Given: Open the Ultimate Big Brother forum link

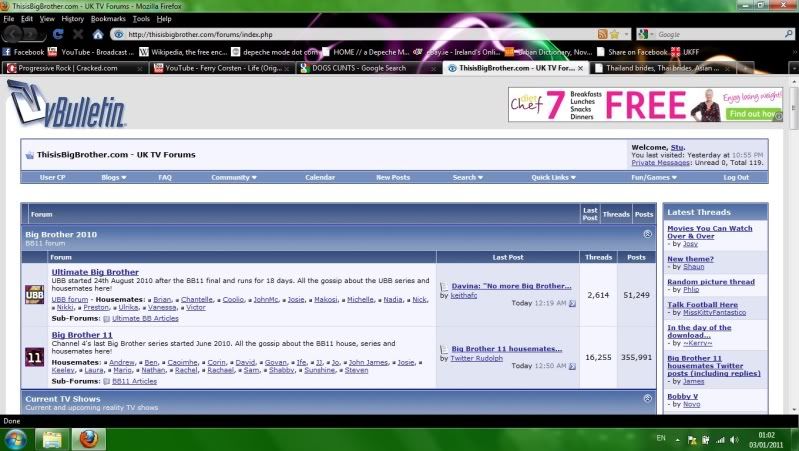Looking at the screenshot, I should tap(95, 272).
